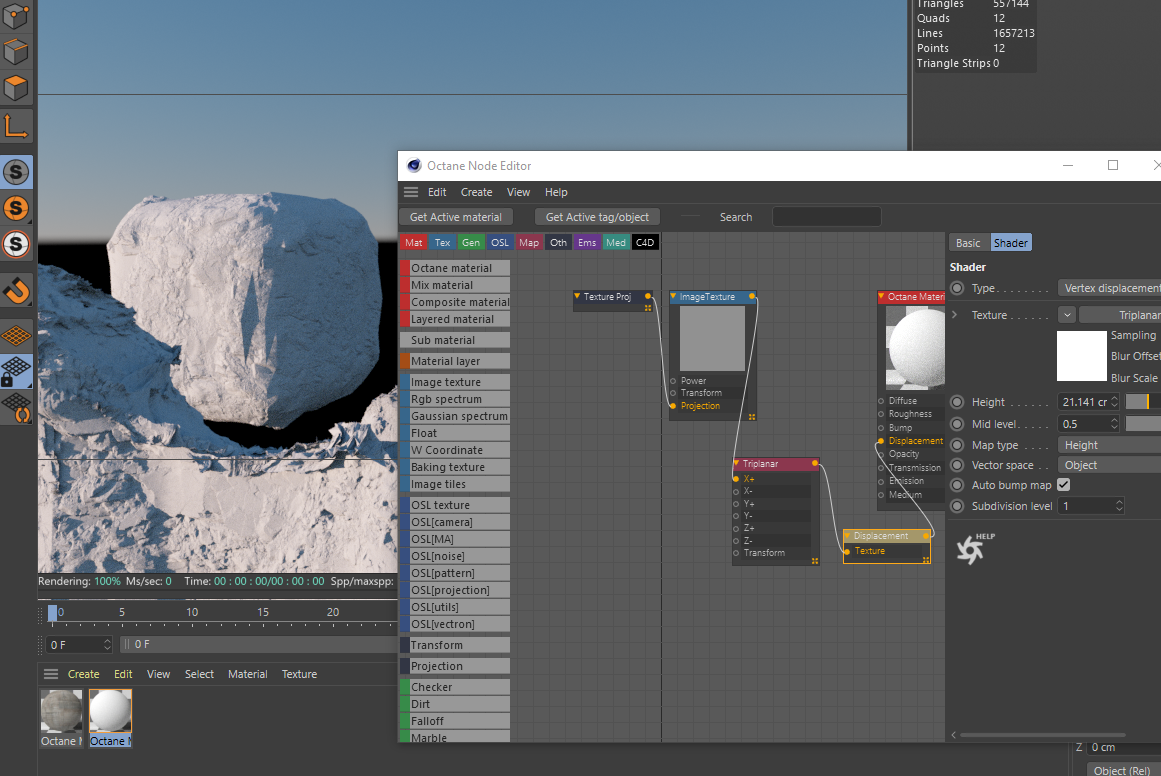Select the Edges mode cube icon
The height and width of the screenshot is (776, 1161).
(16, 52)
